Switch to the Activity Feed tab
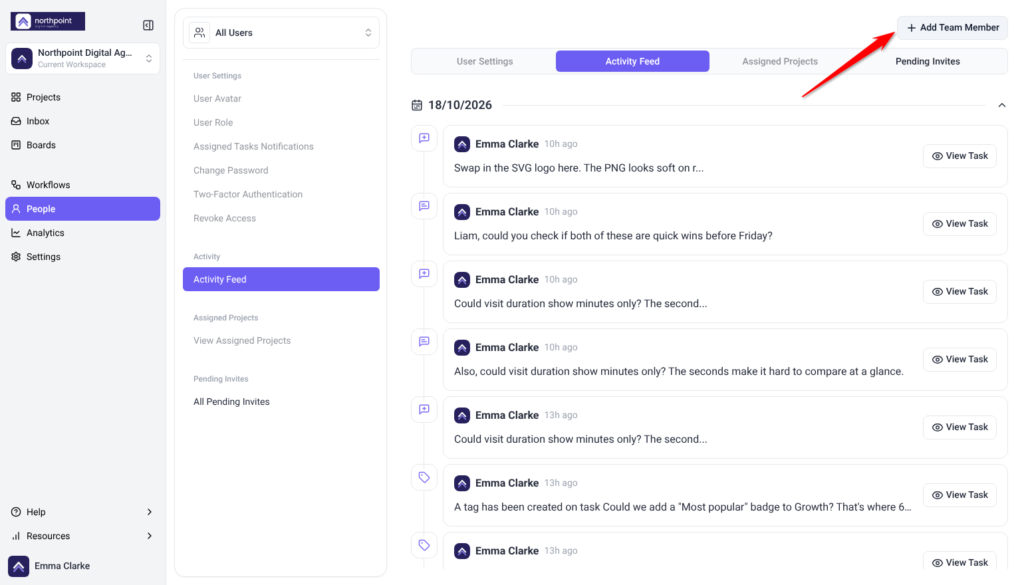This screenshot has height=585, width=1024. [x=632, y=61]
